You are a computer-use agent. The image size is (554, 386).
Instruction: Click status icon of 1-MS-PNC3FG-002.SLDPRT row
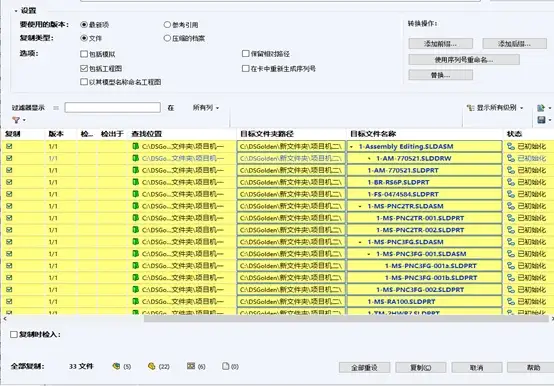[511, 290]
